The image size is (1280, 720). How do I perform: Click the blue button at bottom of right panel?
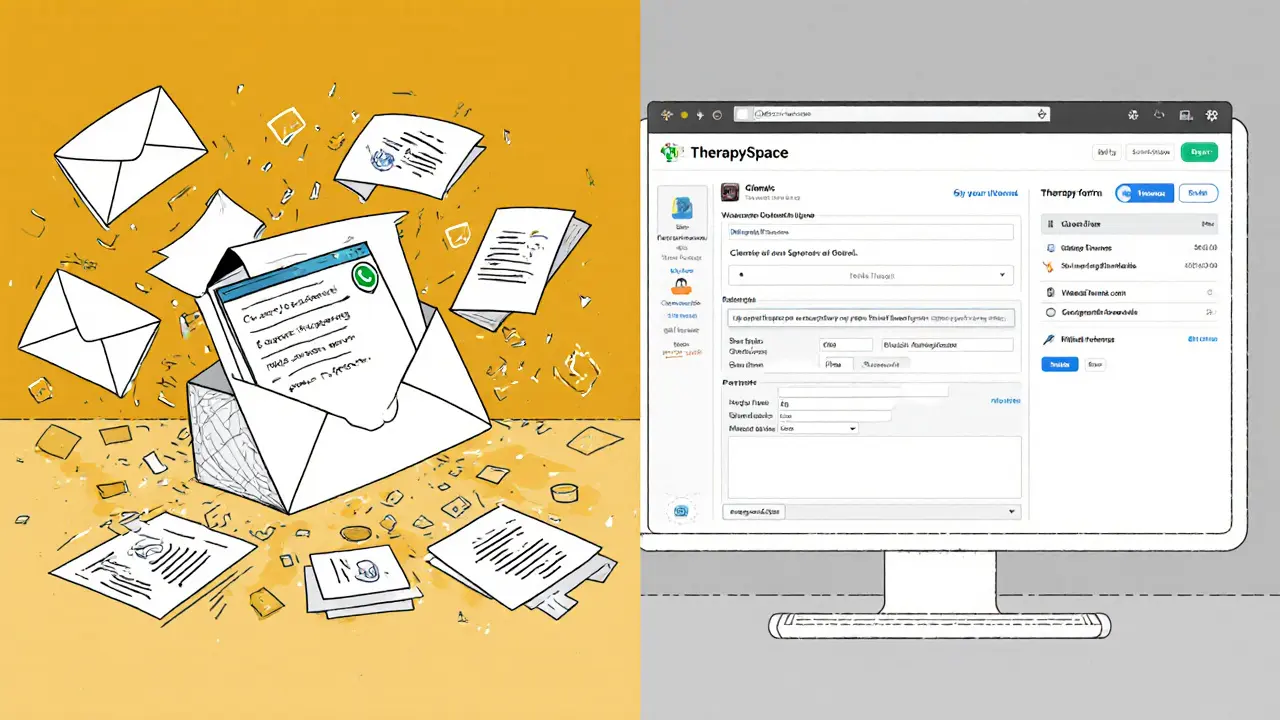[1059, 365]
